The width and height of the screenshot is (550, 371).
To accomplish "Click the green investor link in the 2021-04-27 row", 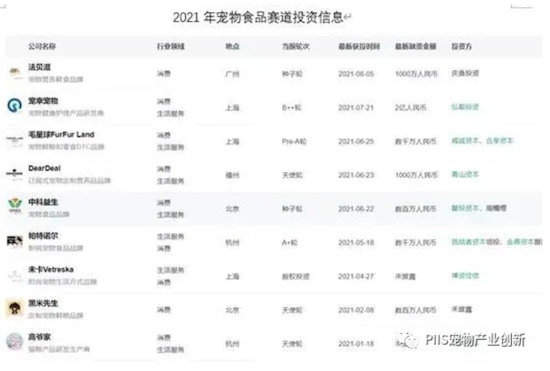I will (x=465, y=276).
